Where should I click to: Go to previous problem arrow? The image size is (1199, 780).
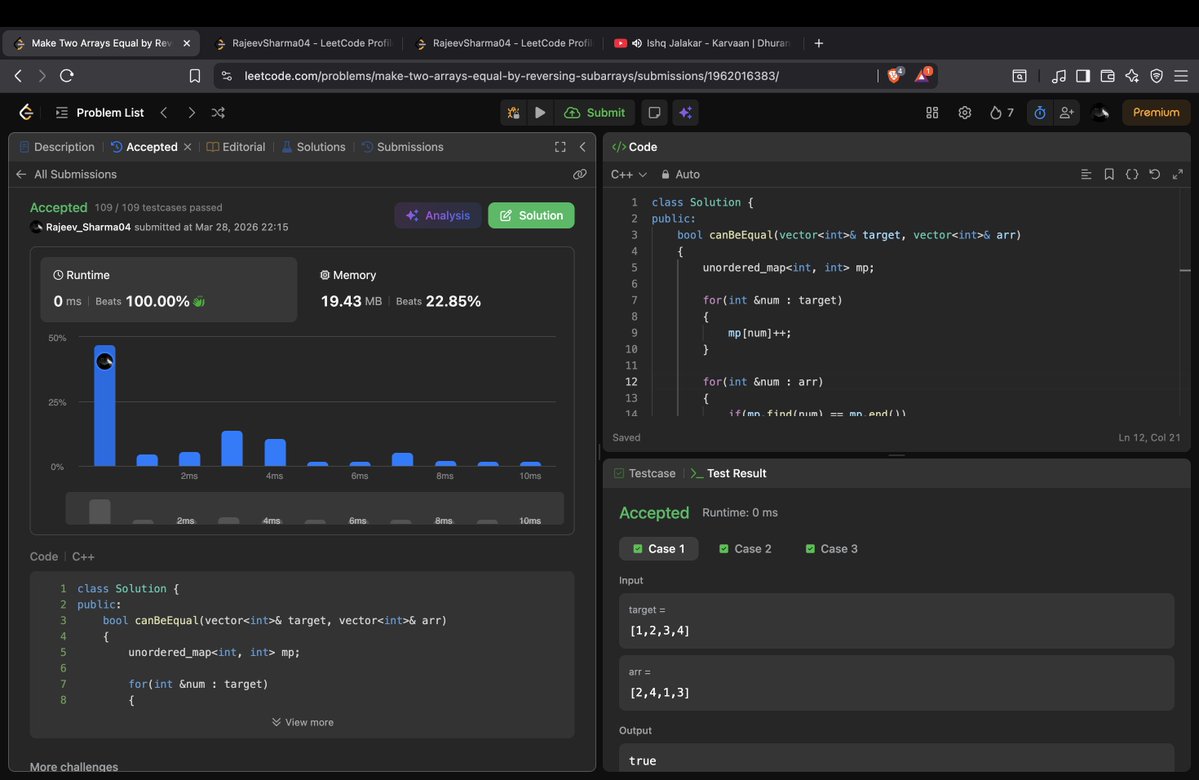click(164, 112)
